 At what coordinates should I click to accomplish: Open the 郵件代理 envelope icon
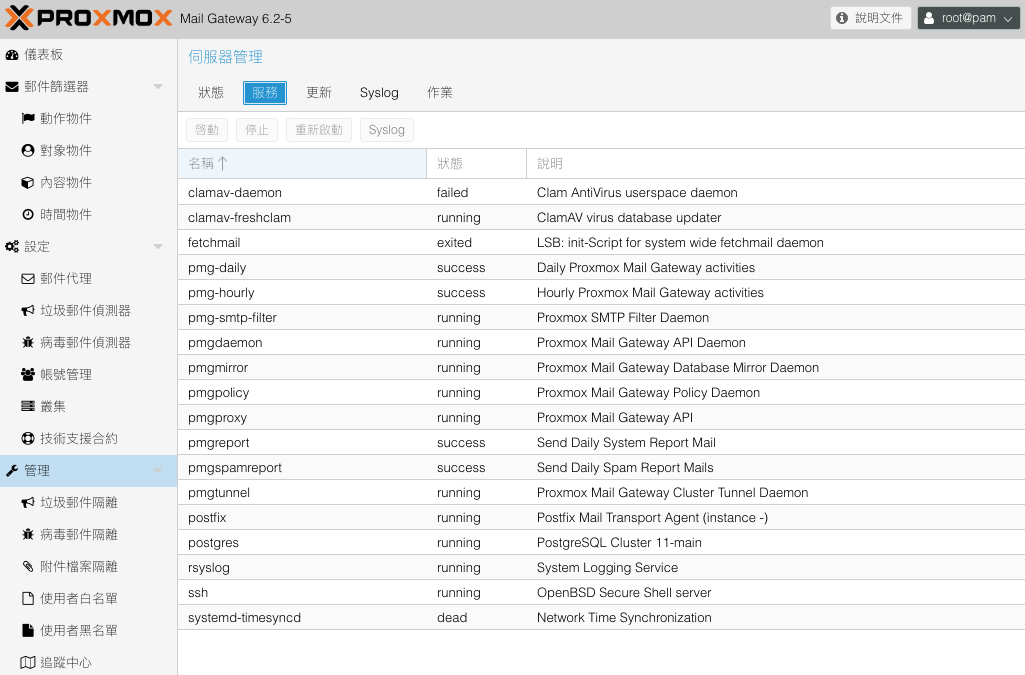point(27,279)
